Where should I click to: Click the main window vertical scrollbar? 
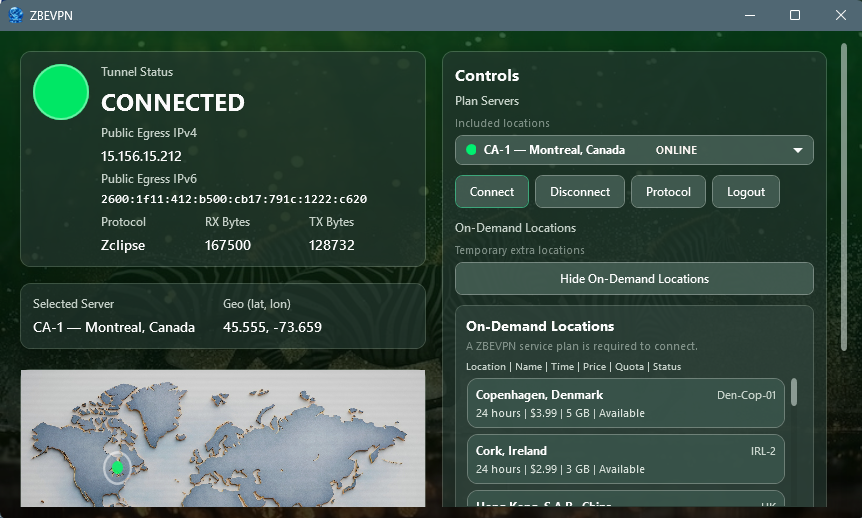click(844, 197)
